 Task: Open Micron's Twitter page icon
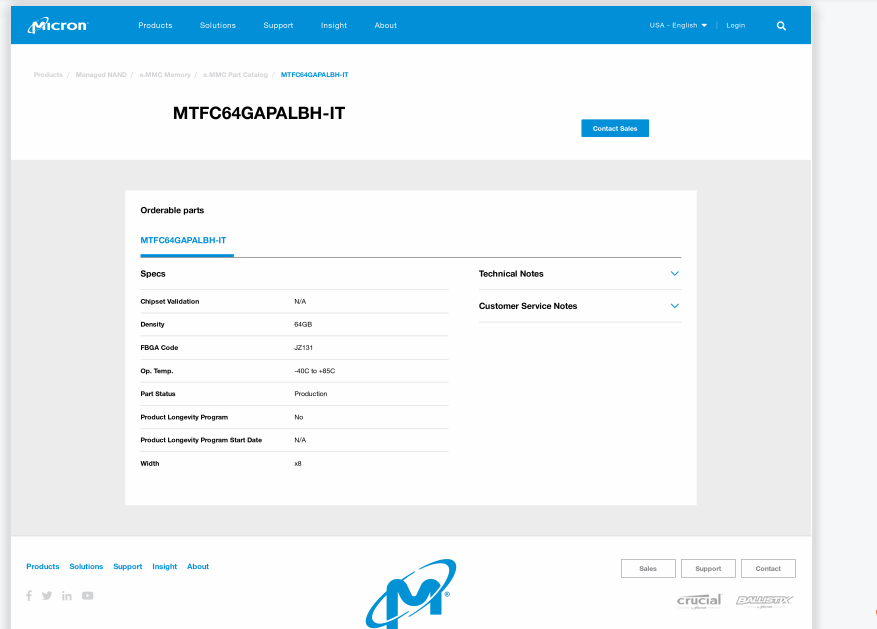[x=47, y=595]
